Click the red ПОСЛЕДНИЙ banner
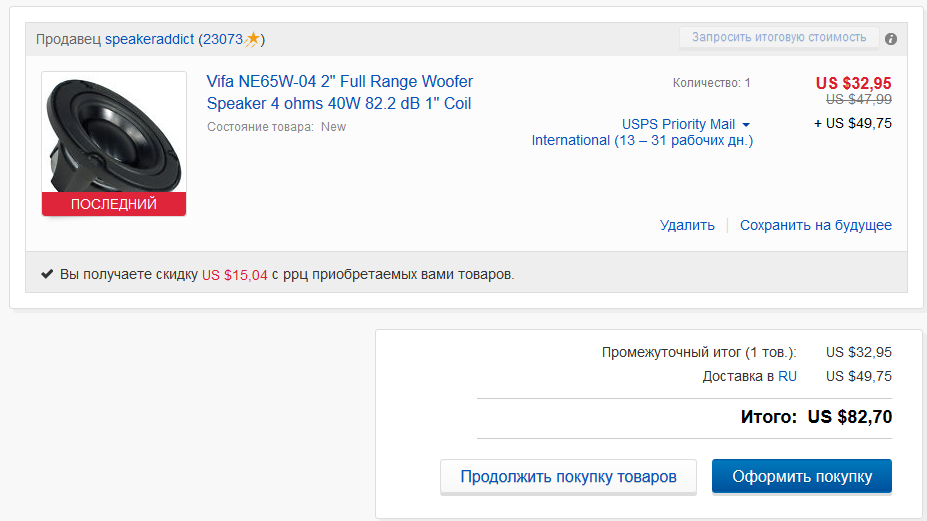The width and height of the screenshot is (927, 521). pyautogui.click(x=113, y=204)
